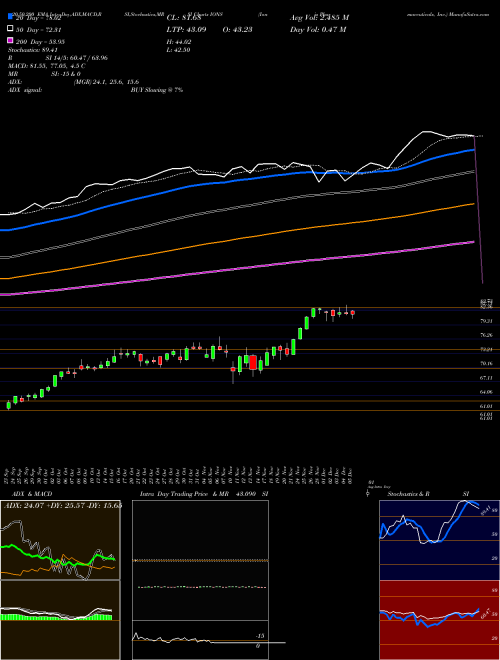Click the H: 44.02 high value
This screenshot has width=500, height=660.
pyautogui.click(x=179, y=42)
